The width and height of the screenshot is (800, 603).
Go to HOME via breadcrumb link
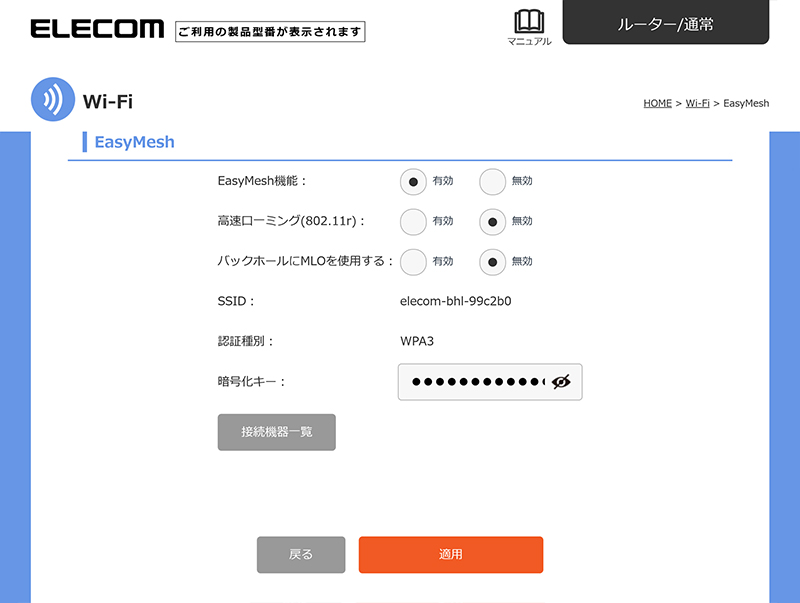(x=657, y=103)
